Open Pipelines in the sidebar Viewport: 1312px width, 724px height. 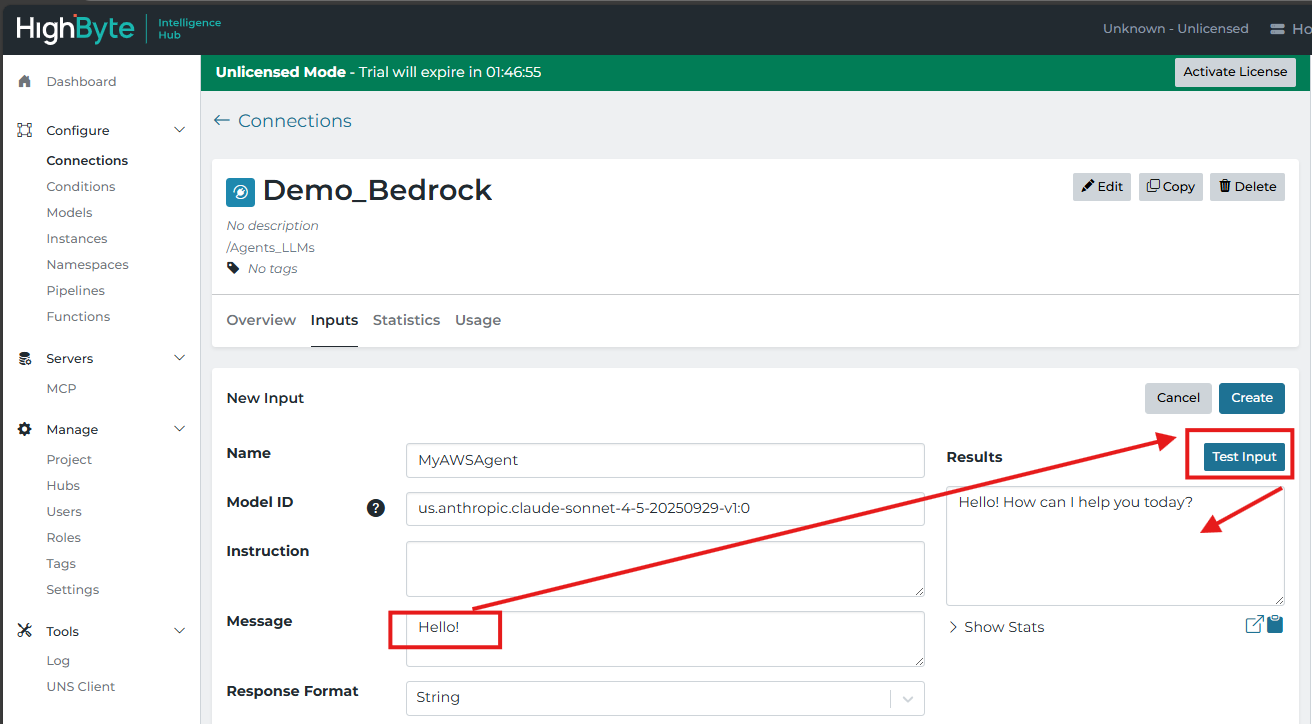pyautogui.click(x=75, y=290)
